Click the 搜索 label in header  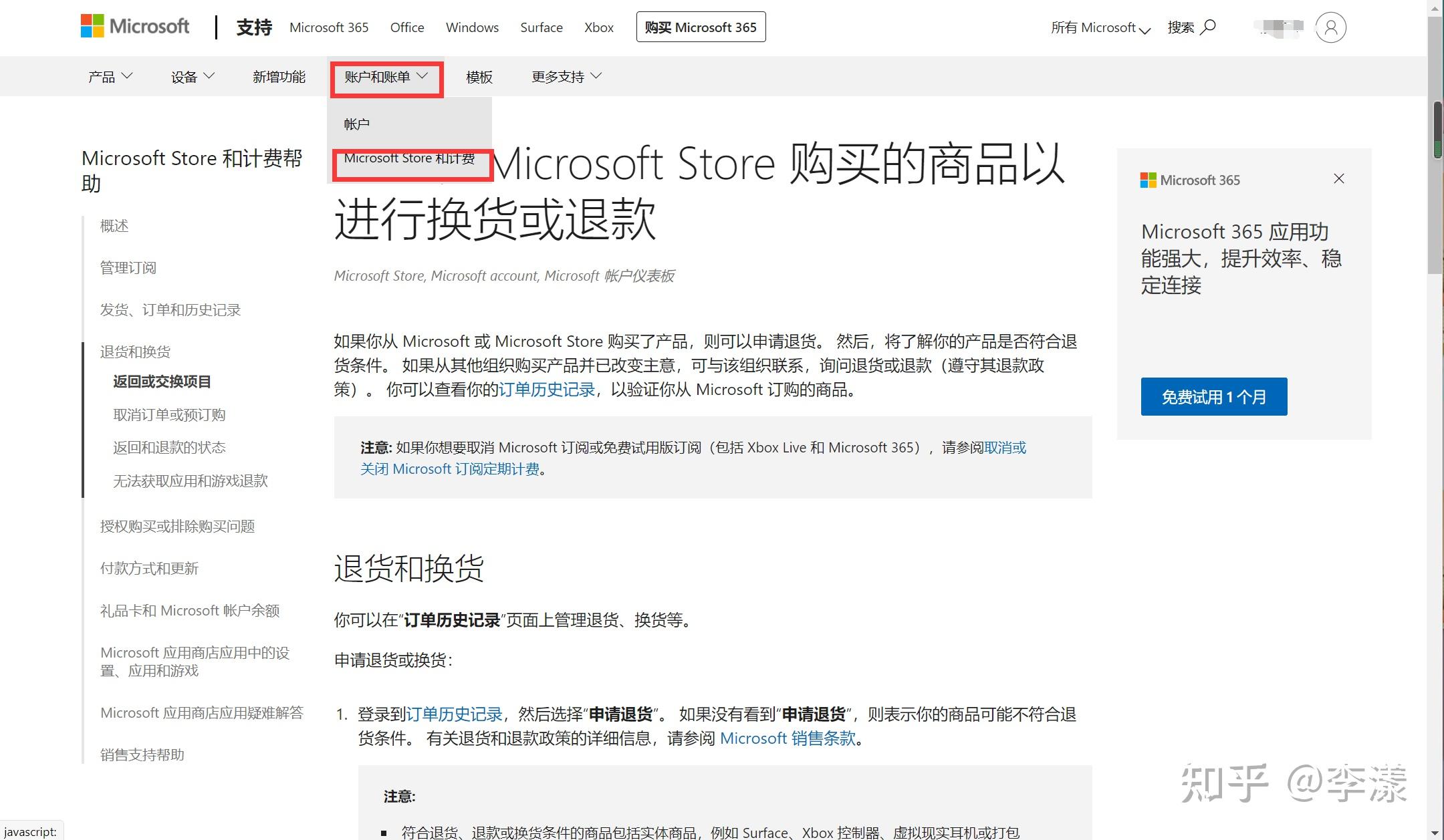[x=1181, y=27]
